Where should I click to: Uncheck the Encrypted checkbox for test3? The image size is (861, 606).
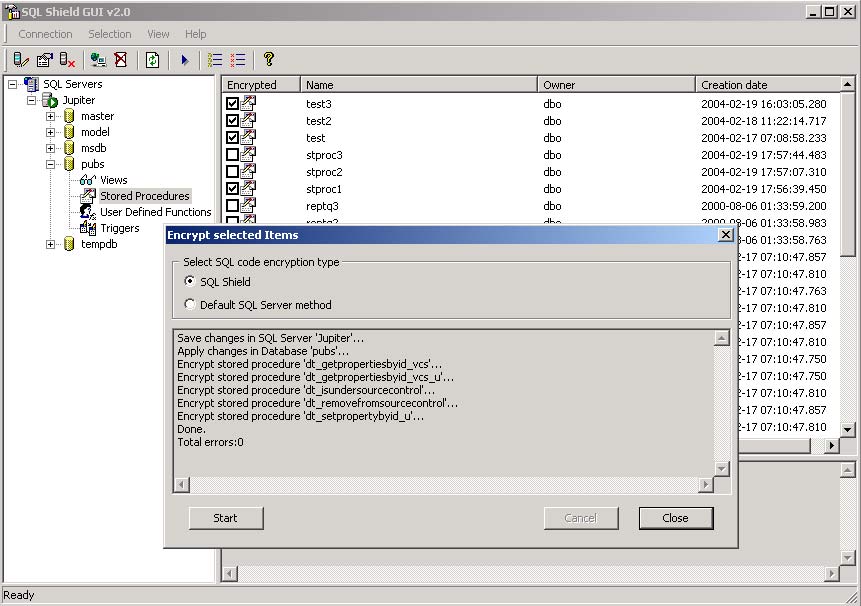tap(233, 104)
